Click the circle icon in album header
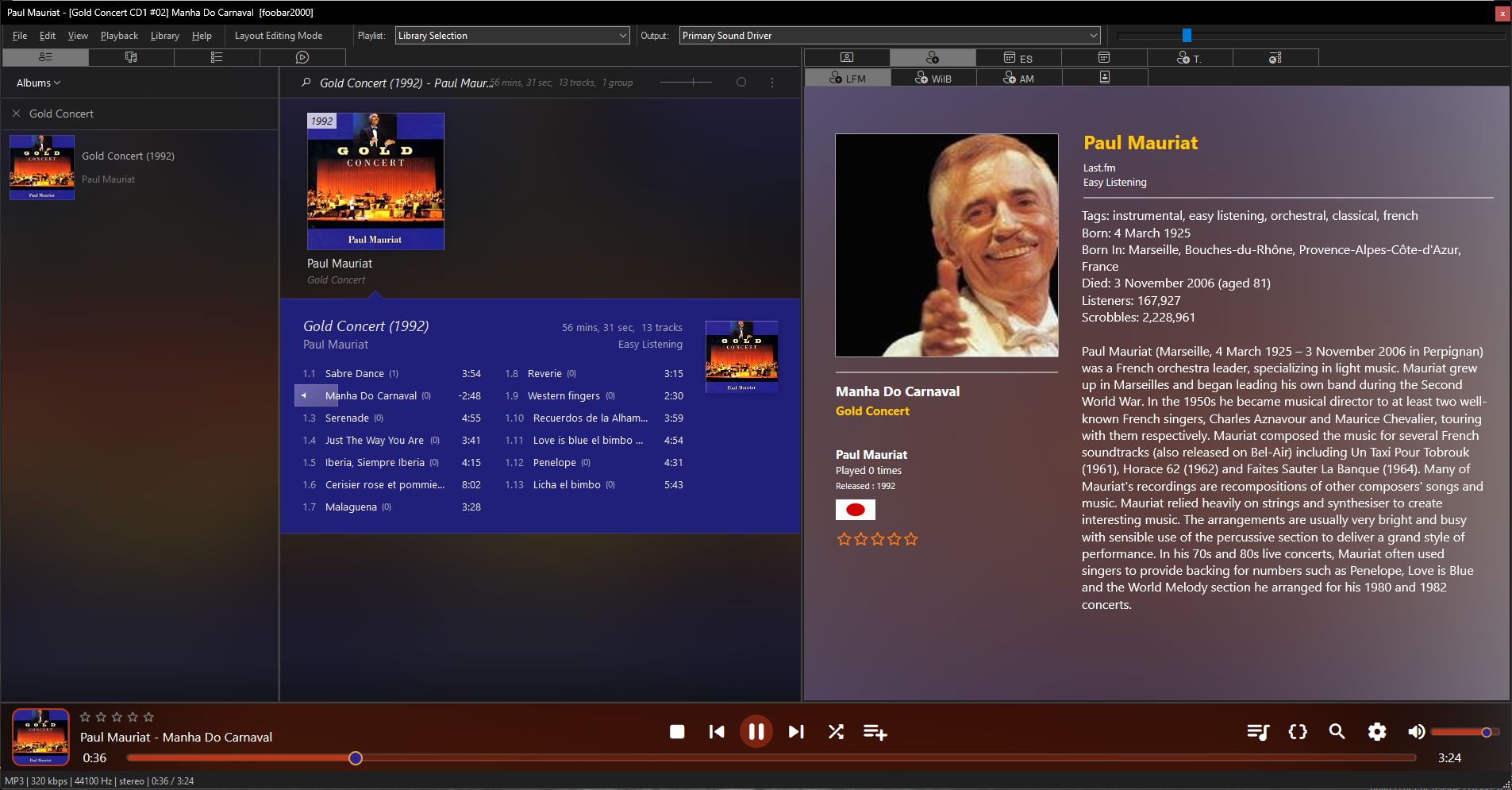Image resolution: width=1512 pixels, height=790 pixels. coord(741,82)
